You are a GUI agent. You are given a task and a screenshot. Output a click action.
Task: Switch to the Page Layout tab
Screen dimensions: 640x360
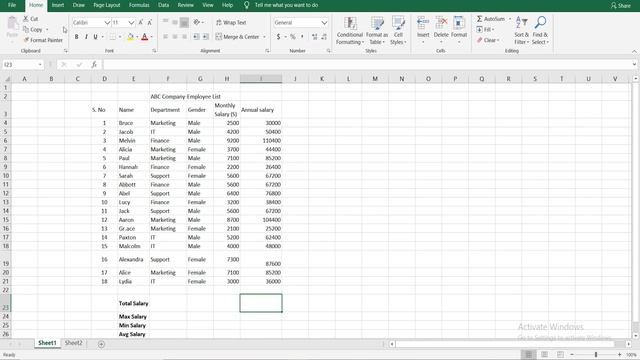click(107, 5)
